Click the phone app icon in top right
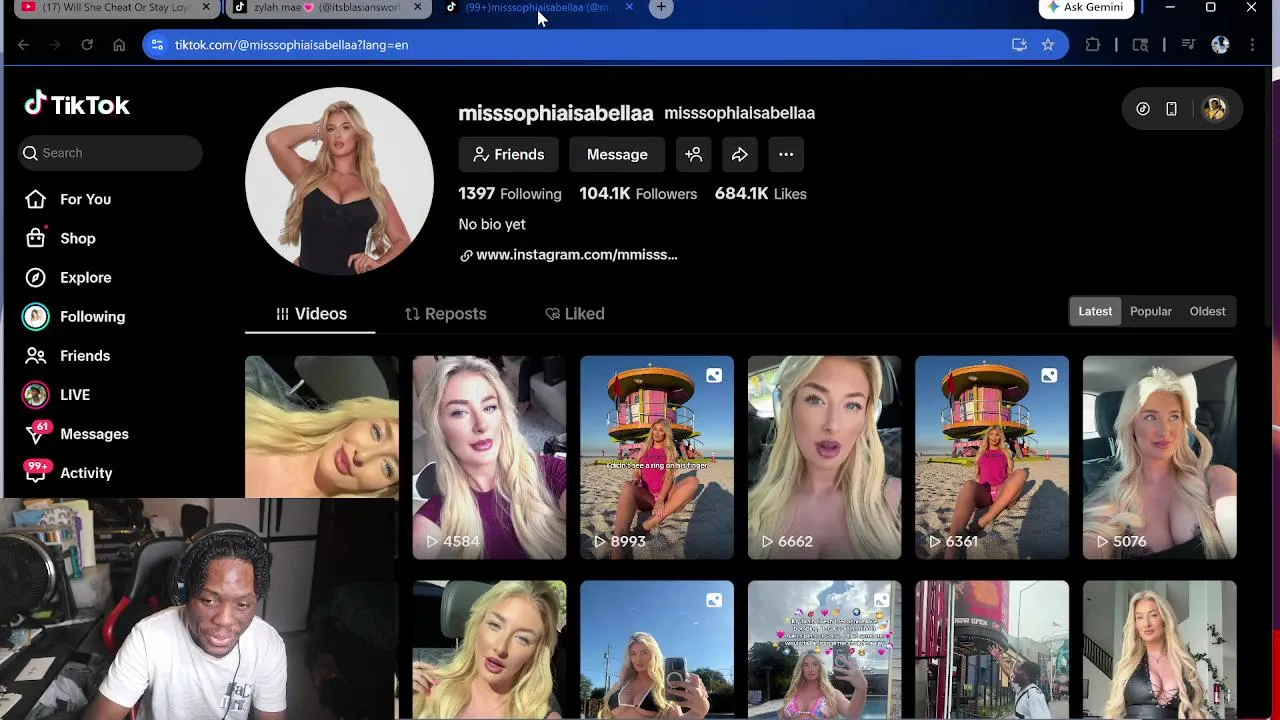The width and height of the screenshot is (1280, 720). coord(1171,109)
